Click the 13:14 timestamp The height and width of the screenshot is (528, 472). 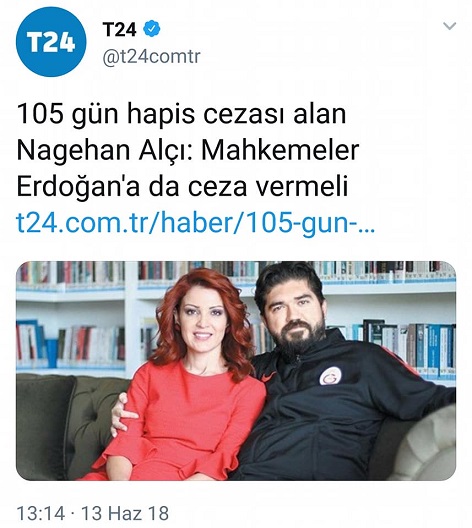click(40, 513)
